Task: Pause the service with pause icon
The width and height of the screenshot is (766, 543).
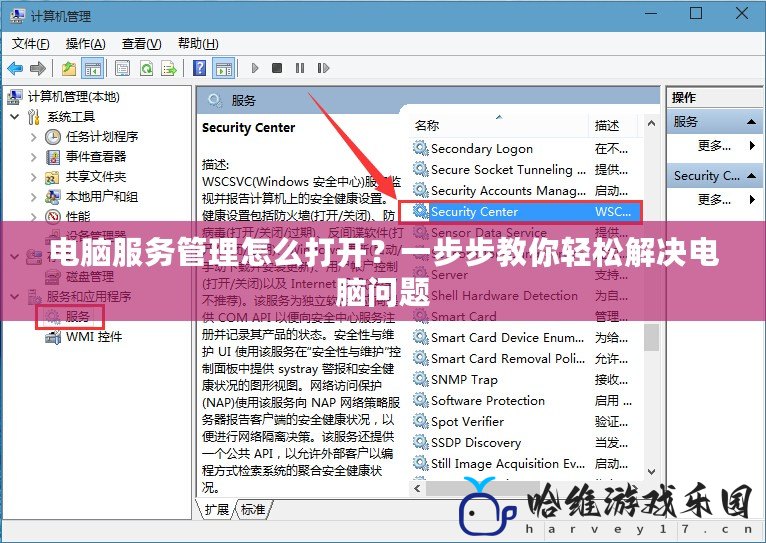Action: pos(300,68)
